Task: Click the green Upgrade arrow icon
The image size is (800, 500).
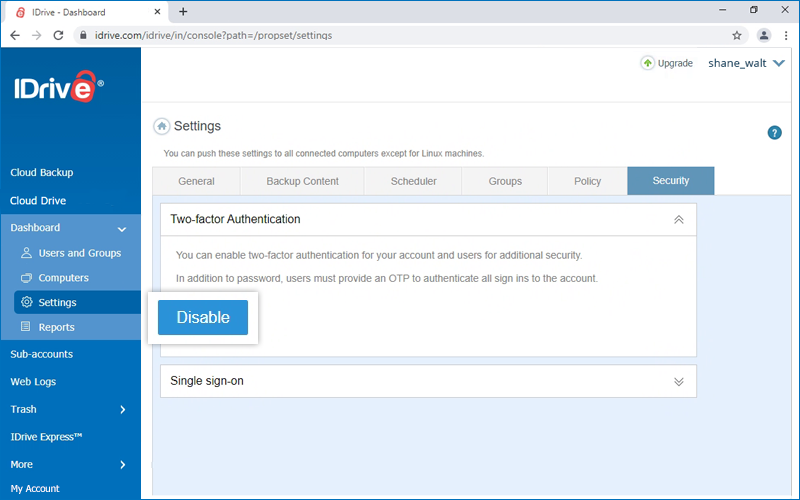Action: click(647, 63)
